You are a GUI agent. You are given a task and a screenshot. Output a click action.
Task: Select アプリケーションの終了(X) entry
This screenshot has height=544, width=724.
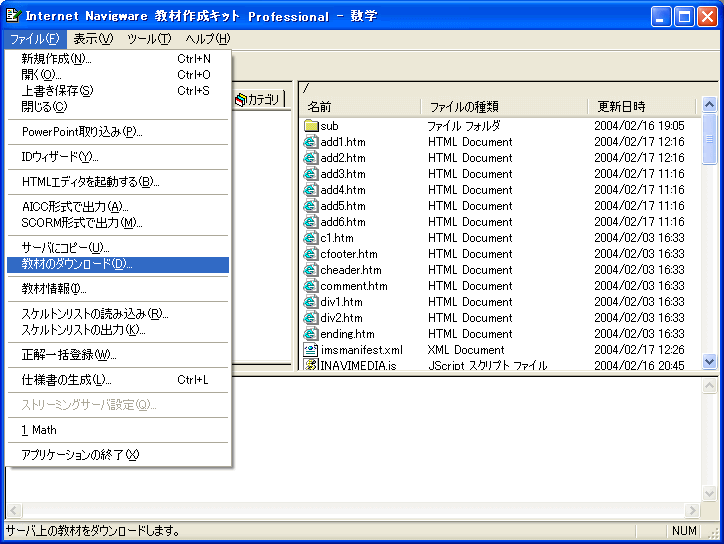tap(118, 455)
